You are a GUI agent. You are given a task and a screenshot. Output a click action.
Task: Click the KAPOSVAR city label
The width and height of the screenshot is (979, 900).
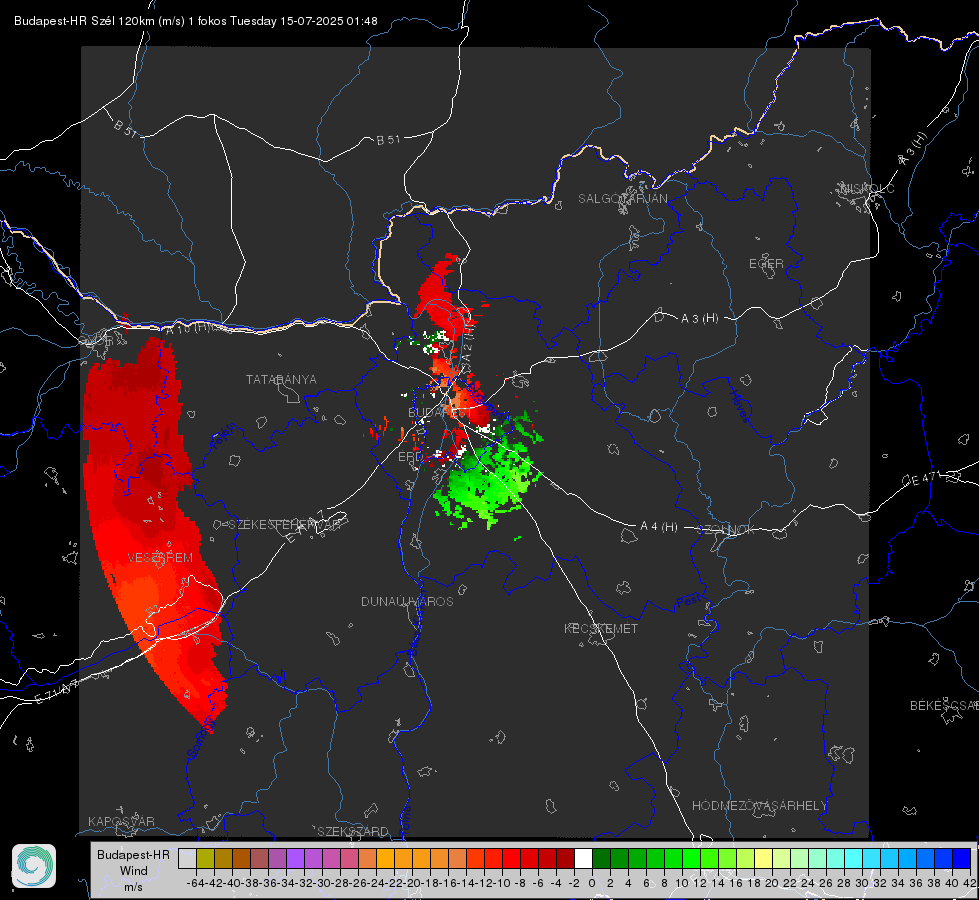(x=121, y=821)
